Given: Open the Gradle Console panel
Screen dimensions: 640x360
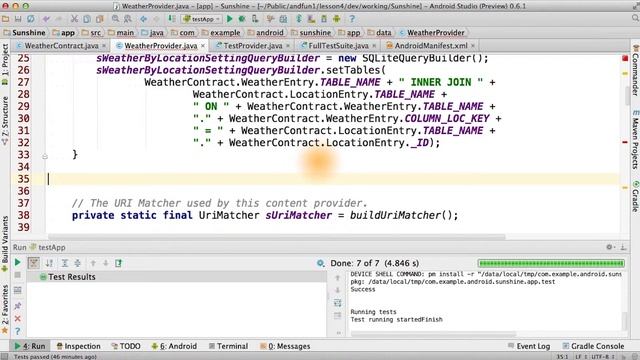Looking at the screenshot, I should tap(593, 346).
